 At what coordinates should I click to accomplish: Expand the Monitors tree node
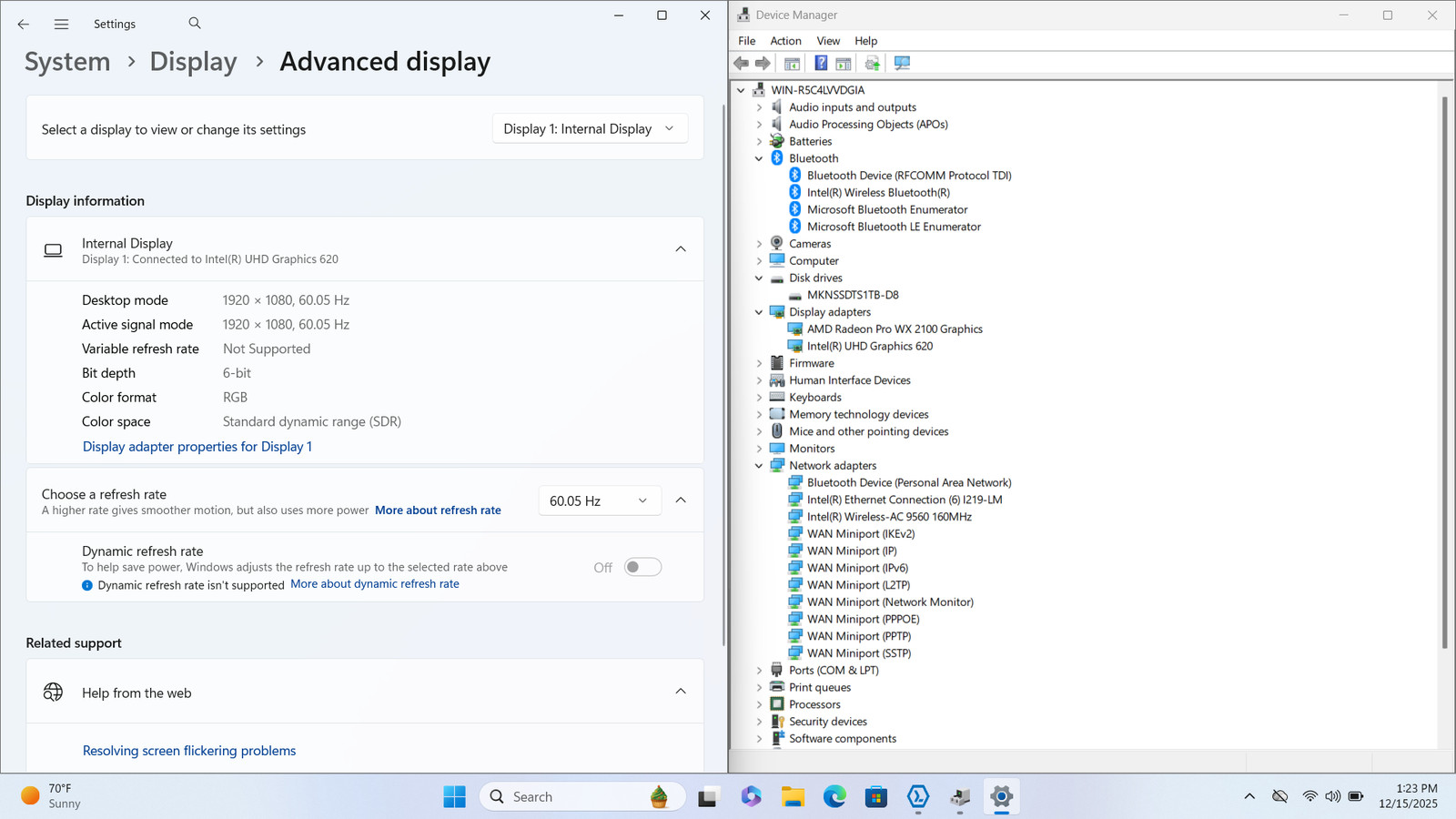tap(759, 449)
